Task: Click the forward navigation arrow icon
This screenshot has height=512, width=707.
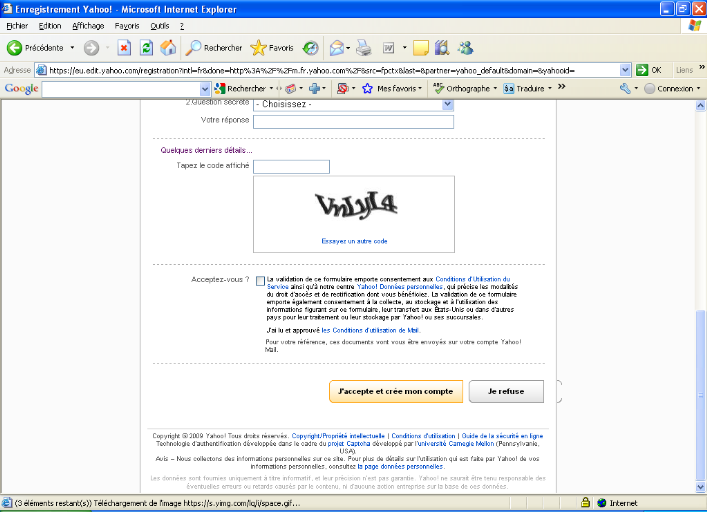Action: [x=91, y=48]
